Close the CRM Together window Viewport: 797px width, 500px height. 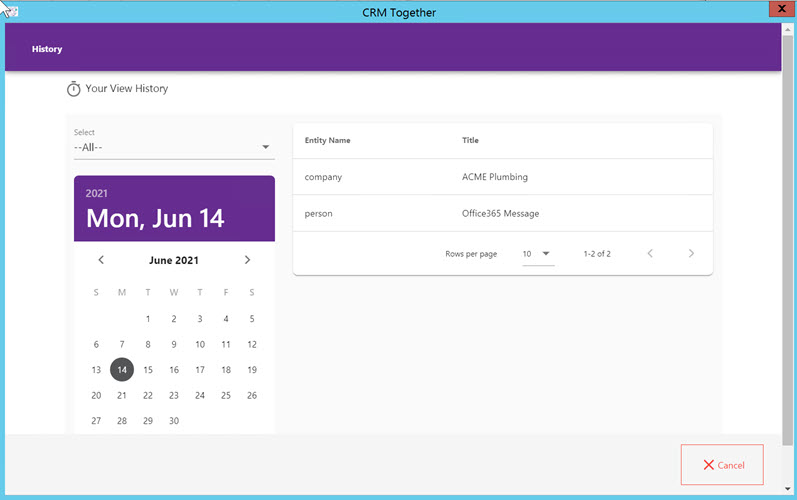782,9
